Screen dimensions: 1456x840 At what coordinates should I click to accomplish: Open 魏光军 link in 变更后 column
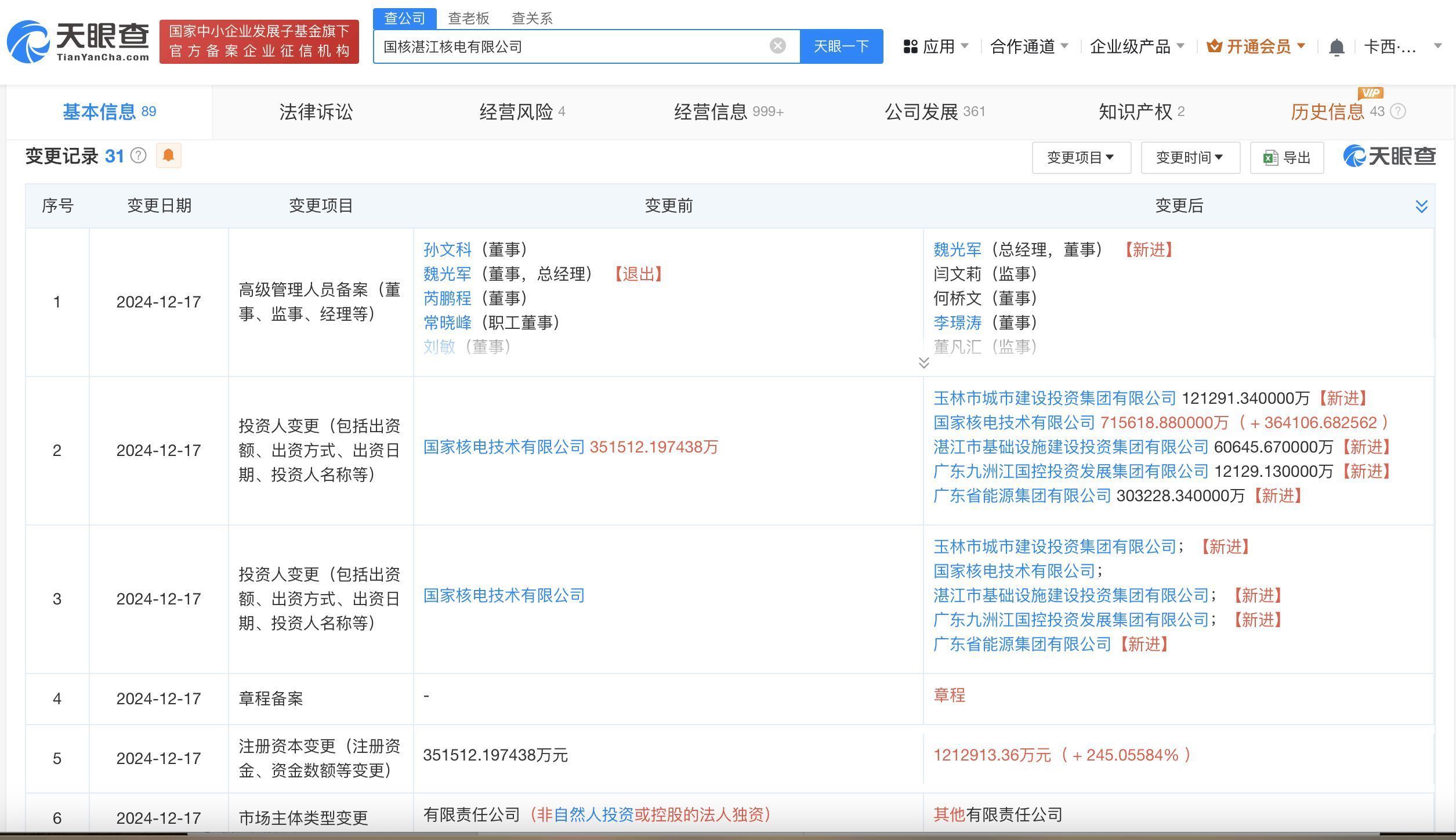(x=957, y=249)
